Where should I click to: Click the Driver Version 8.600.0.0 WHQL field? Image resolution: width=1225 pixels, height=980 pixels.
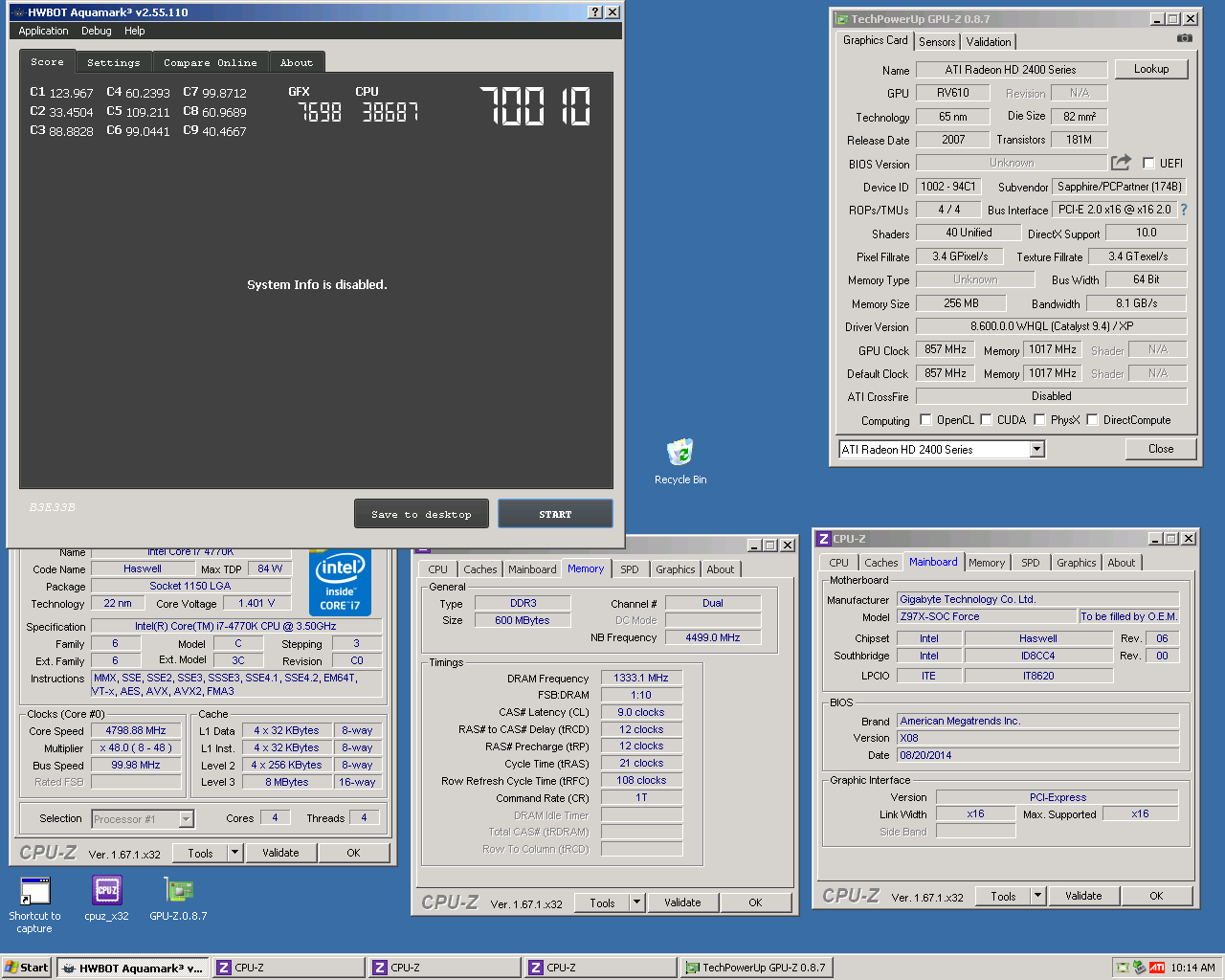pyautogui.click(x=1052, y=326)
